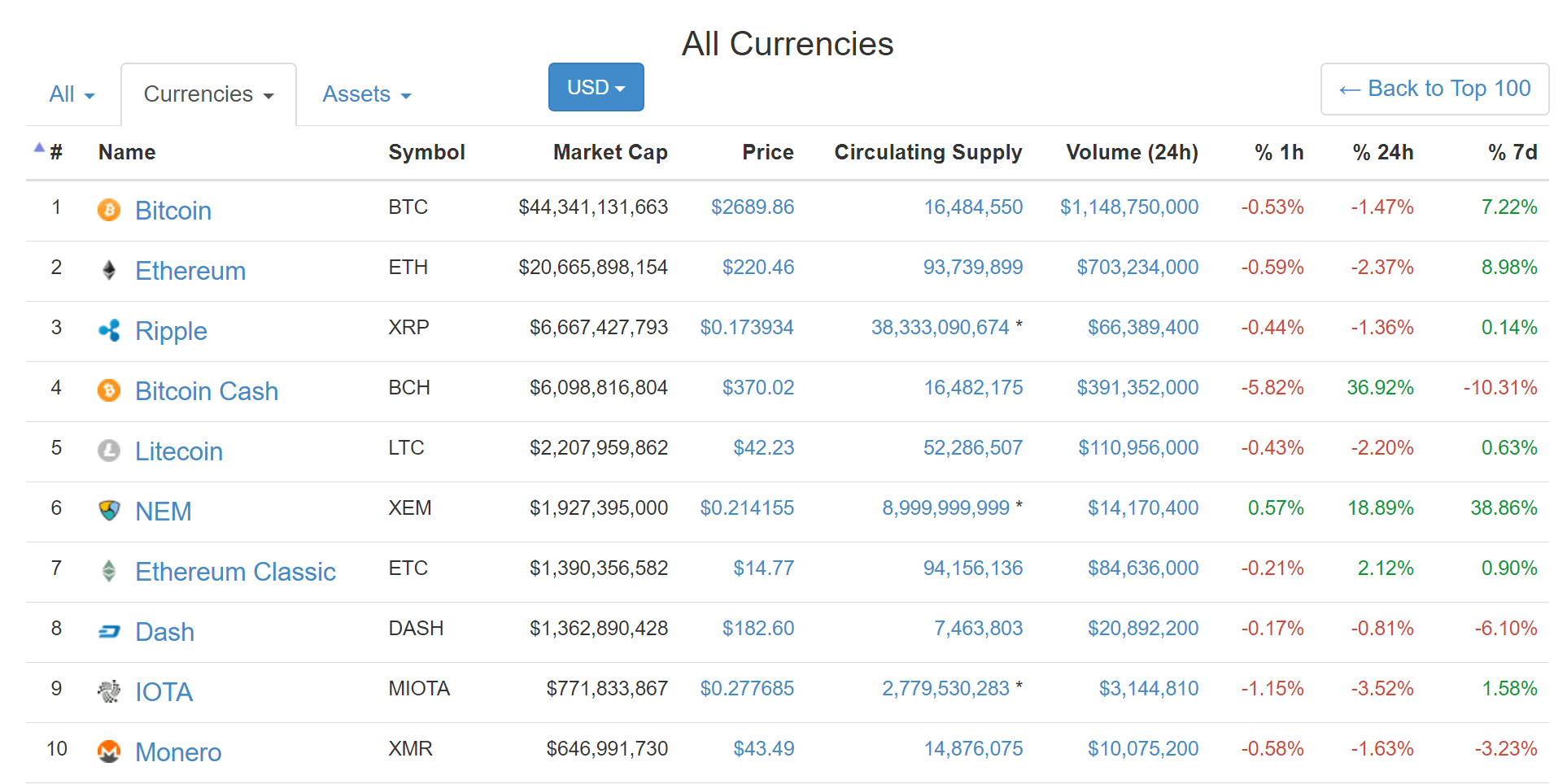The height and width of the screenshot is (784, 1567).
Task: Open the Bitcoin currency page
Action: (173, 211)
